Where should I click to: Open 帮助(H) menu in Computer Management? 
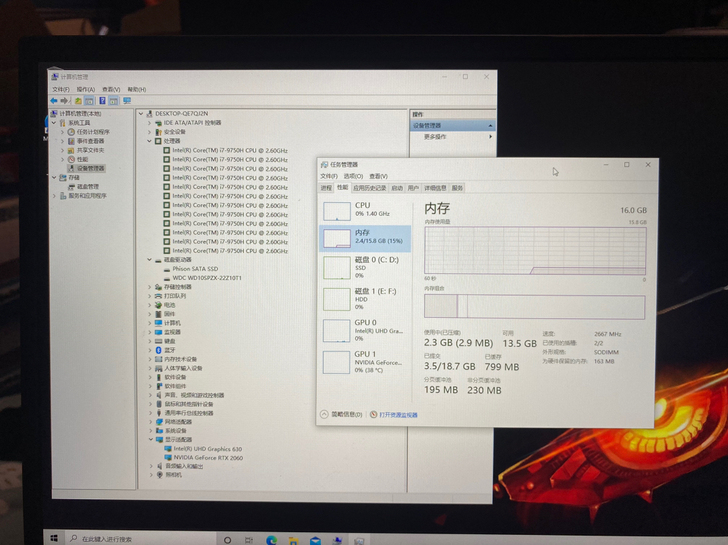click(x=137, y=89)
